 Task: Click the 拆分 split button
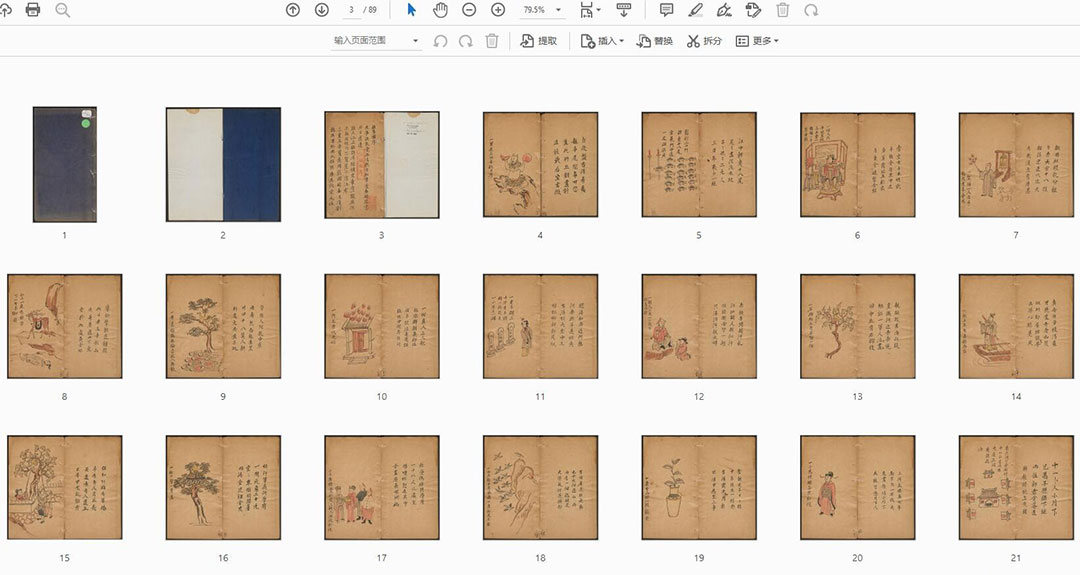tap(704, 41)
